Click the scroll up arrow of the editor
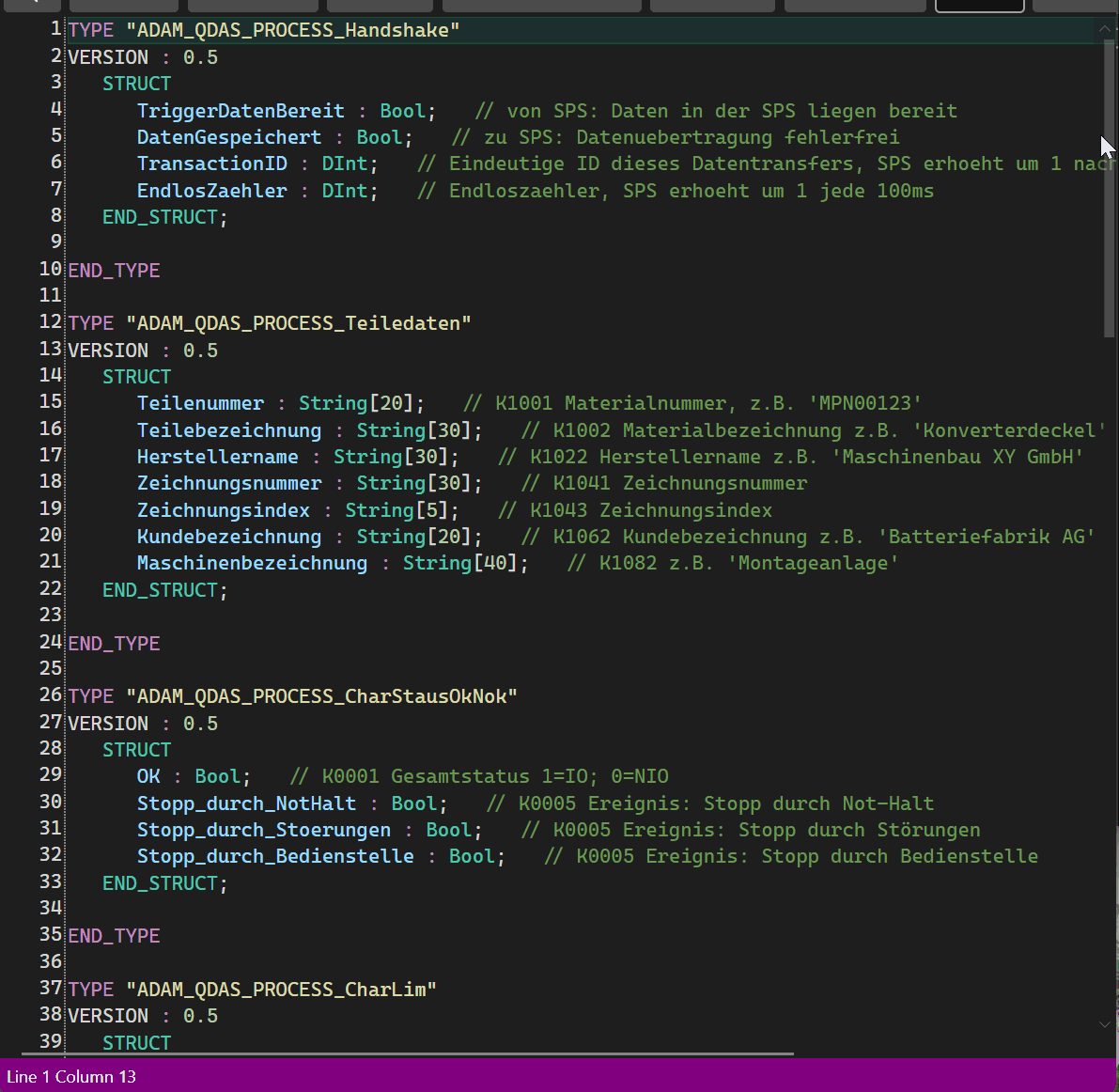The width and height of the screenshot is (1119, 1092). tap(1105, 29)
